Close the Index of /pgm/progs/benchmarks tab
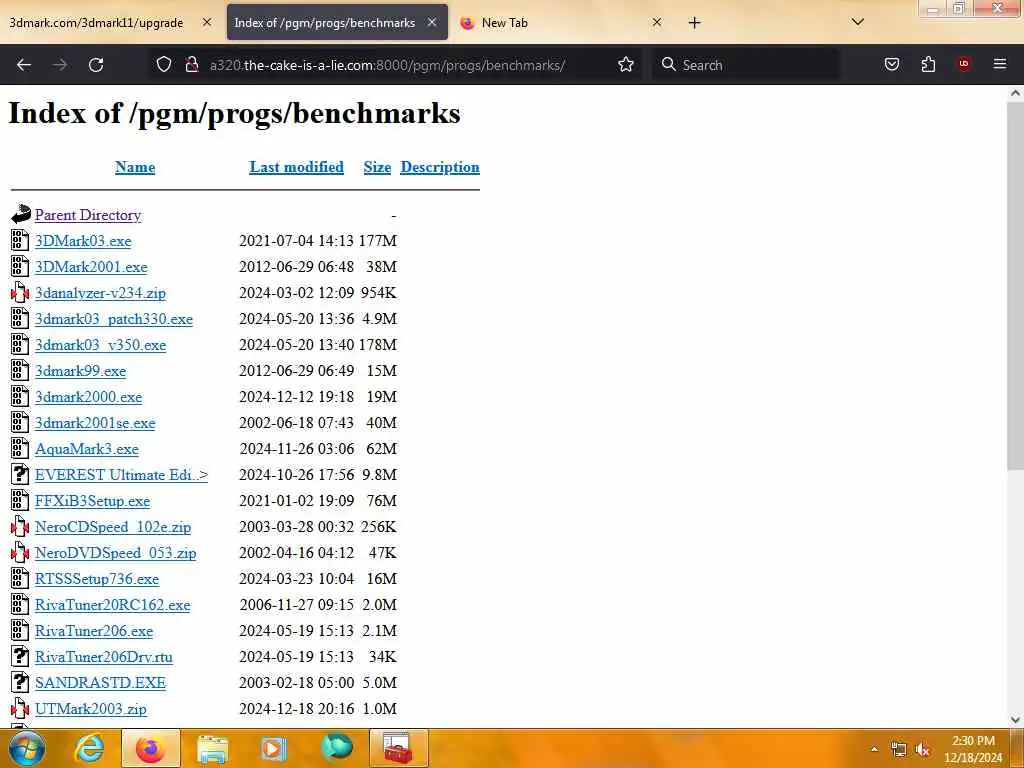The height and width of the screenshot is (768, 1024). 432,22
